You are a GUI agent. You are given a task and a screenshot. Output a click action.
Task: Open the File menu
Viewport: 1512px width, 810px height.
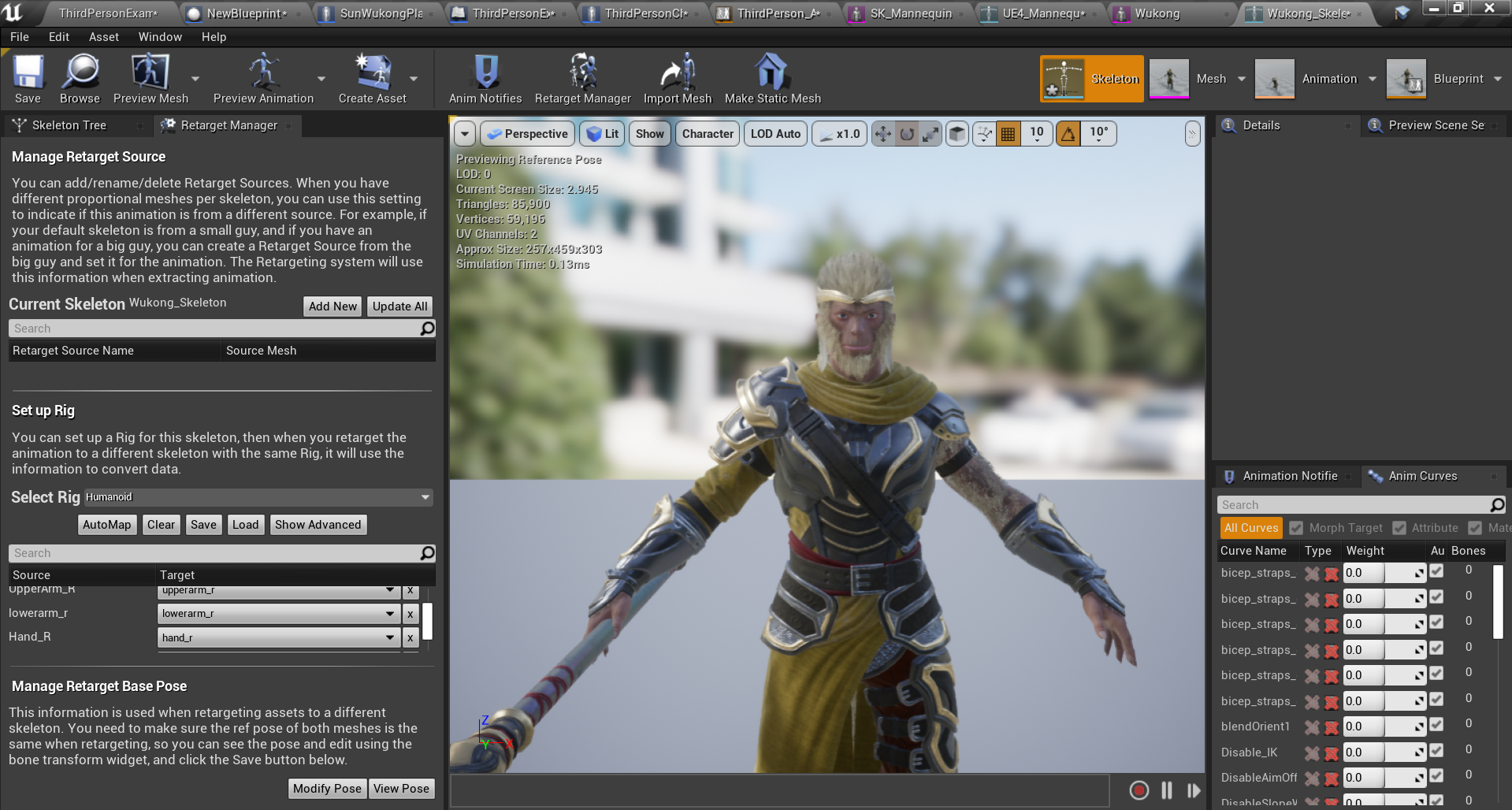click(20, 37)
